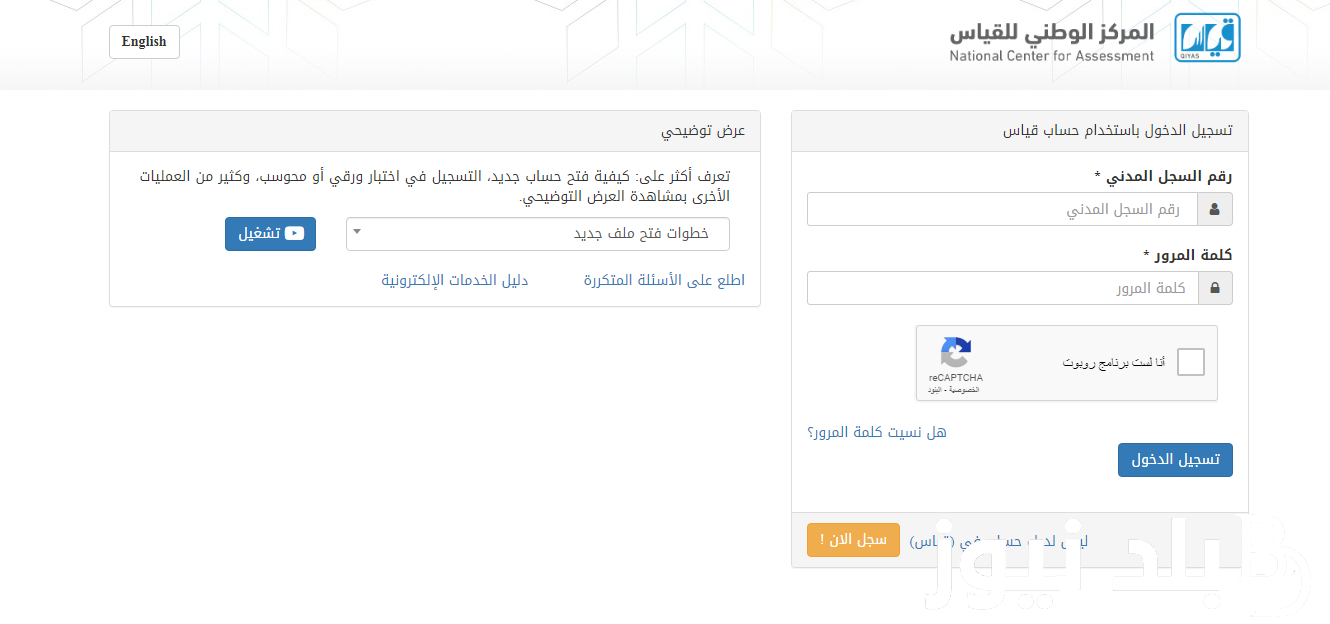Check the 'أنا لست برنامج روبوت' checkbox

[1191, 362]
